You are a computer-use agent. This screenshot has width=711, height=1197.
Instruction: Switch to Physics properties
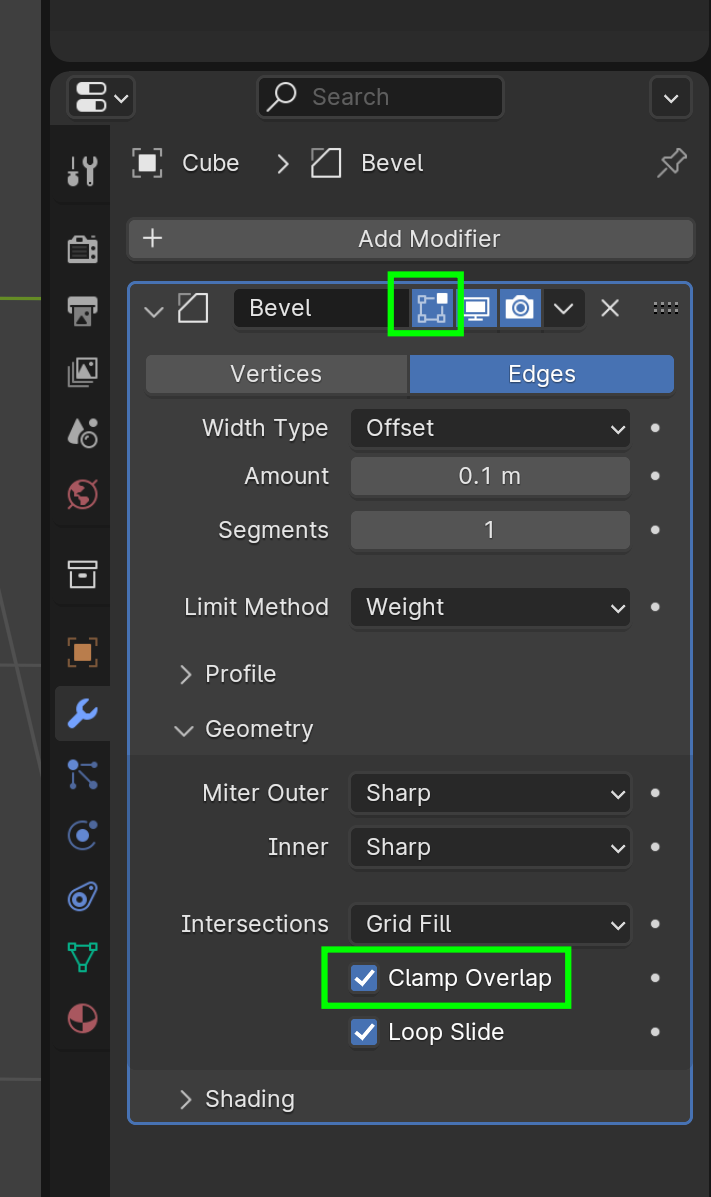coord(82,835)
